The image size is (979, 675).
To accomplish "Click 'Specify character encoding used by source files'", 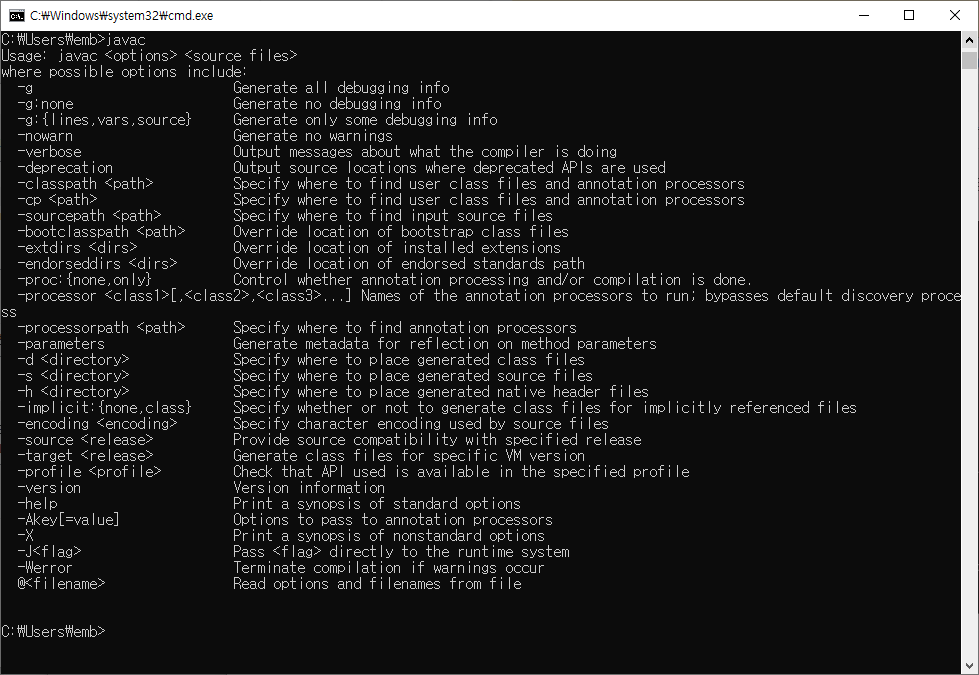I will coord(421,424).
